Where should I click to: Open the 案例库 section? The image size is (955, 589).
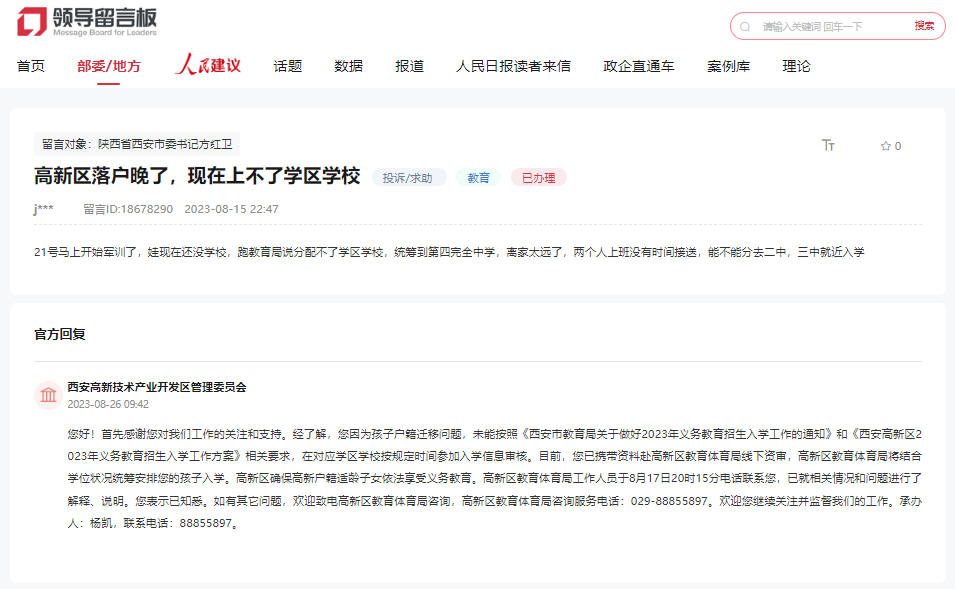pyautogui.click(x=728, y=68)
